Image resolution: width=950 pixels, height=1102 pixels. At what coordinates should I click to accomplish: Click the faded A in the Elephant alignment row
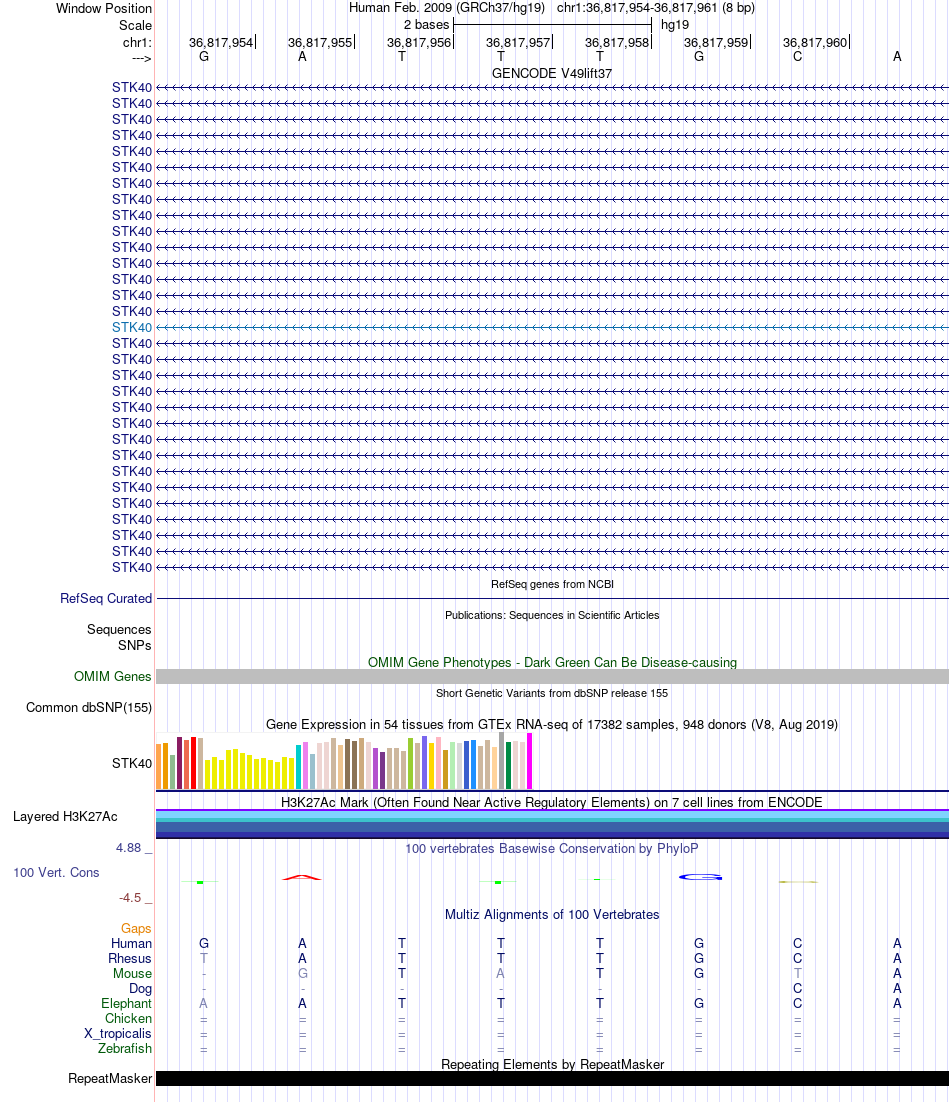point(204,1004)
